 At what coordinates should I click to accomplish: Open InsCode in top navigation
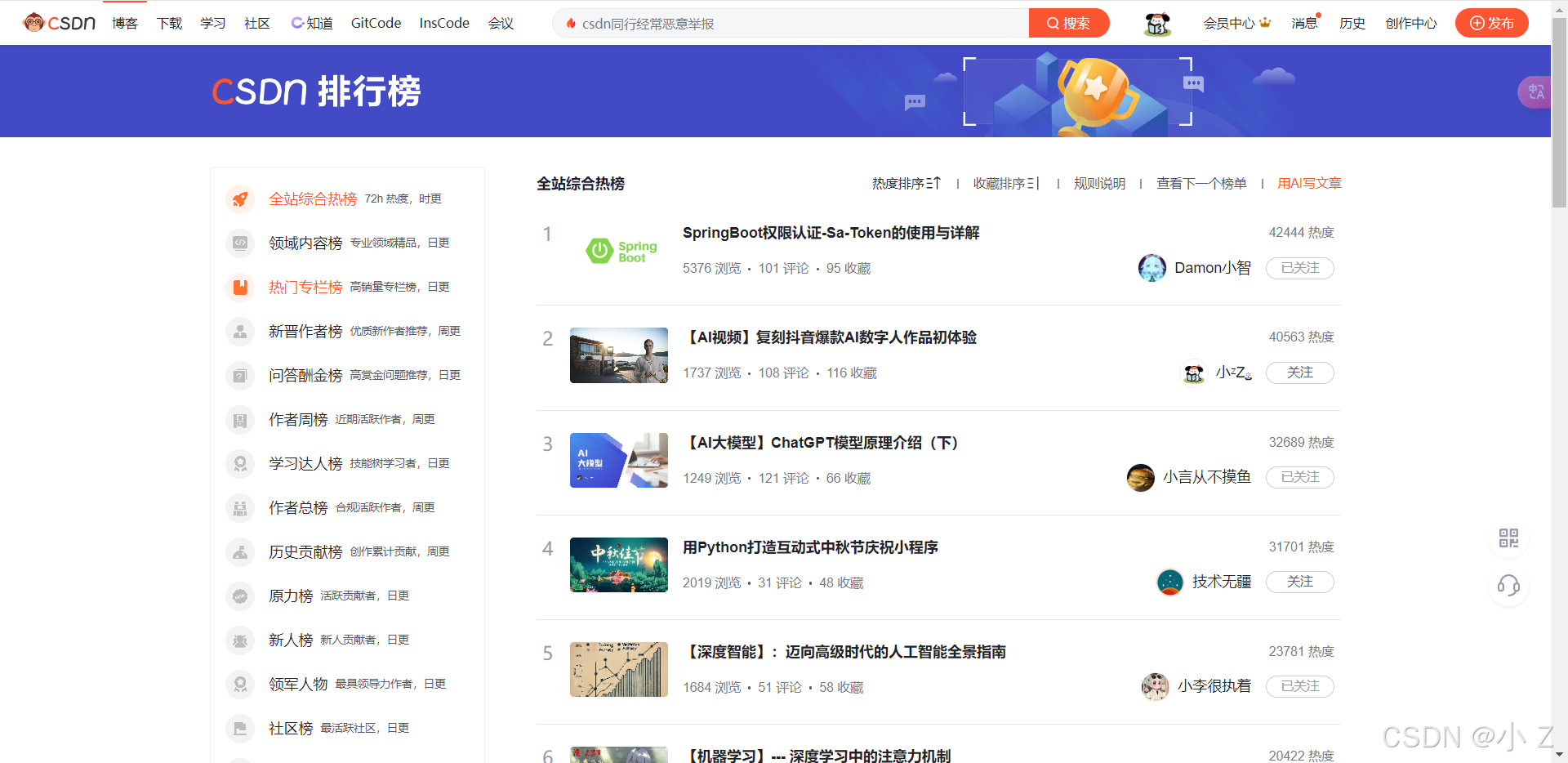tap(444, 23)
